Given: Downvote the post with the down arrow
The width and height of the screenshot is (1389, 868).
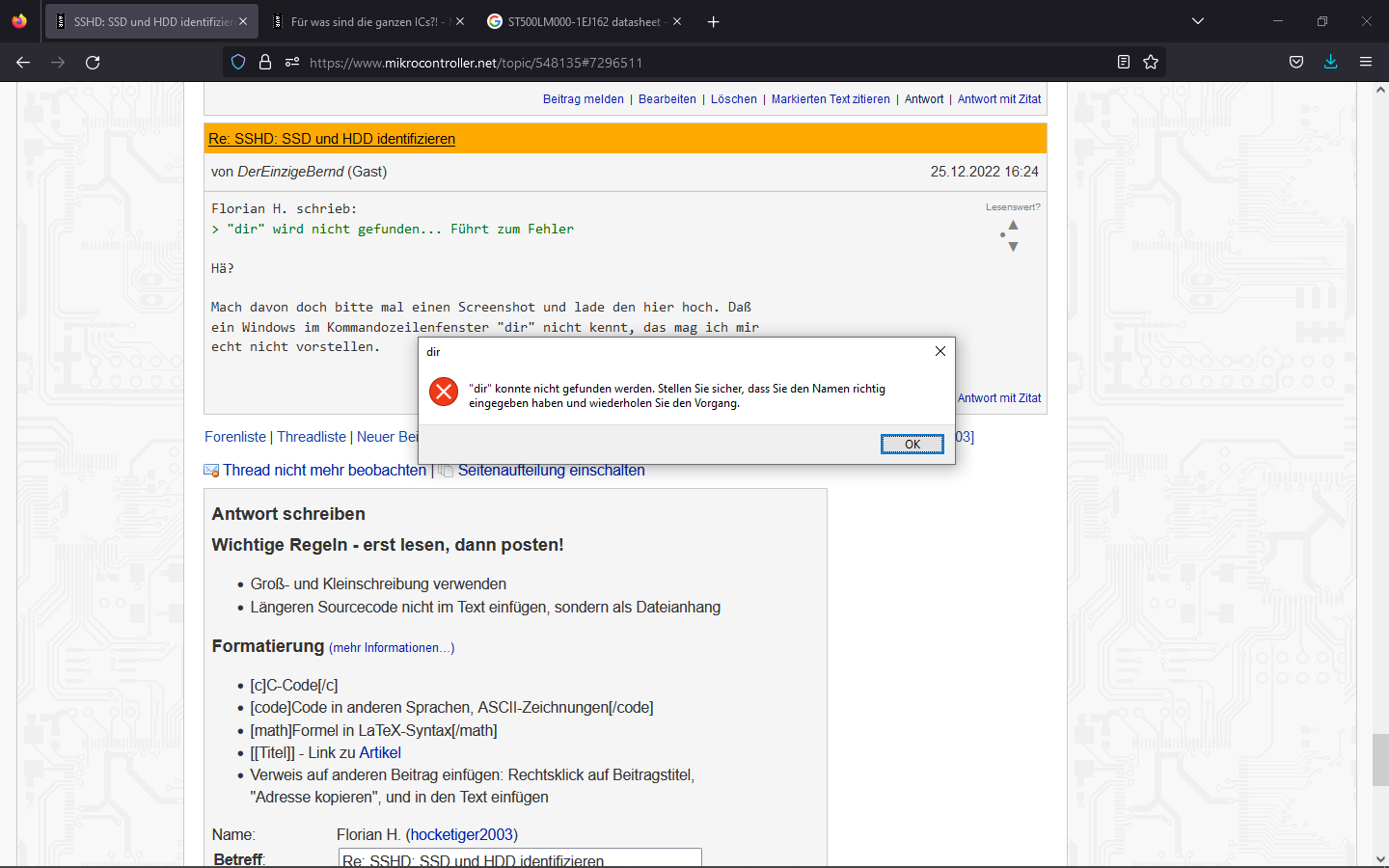Looking at the screenshot, I should tap(1013, 247).
